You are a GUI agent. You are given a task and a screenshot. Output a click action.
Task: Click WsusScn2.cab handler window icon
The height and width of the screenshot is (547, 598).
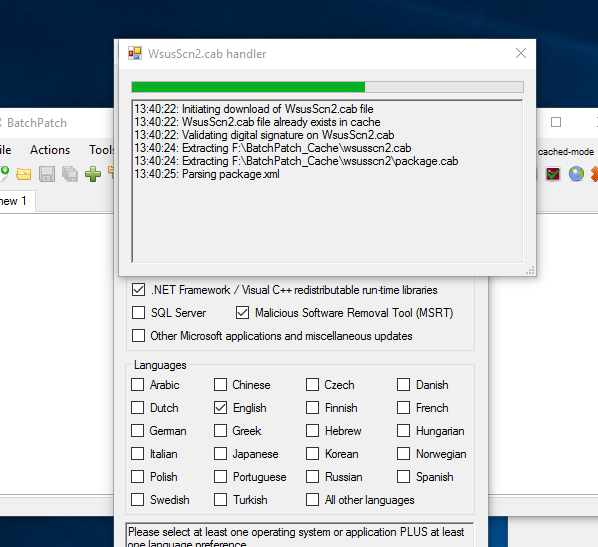(x=135, y=53)
